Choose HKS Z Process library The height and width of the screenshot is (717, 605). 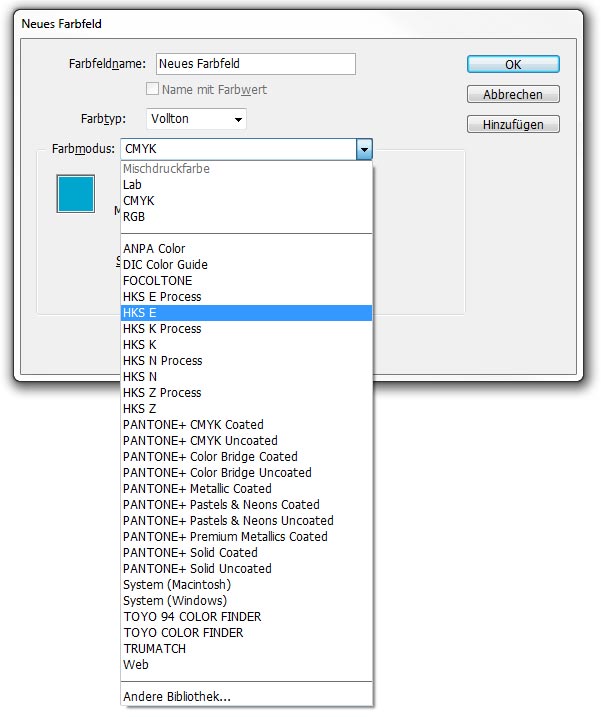pyautogui.click(x=246, y=393)
